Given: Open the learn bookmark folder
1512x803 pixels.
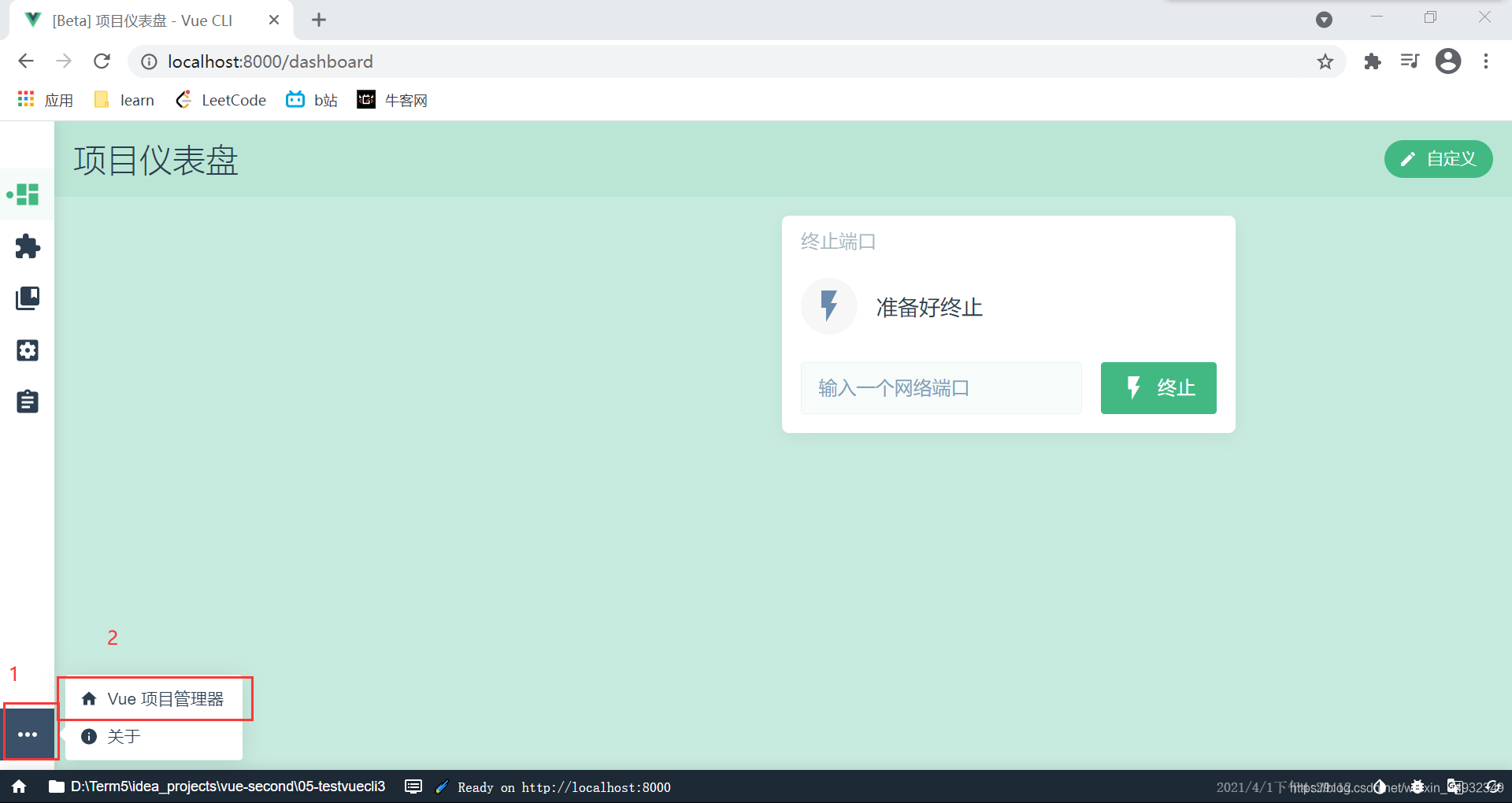Looking at the screenshot, I should (124, 100).
